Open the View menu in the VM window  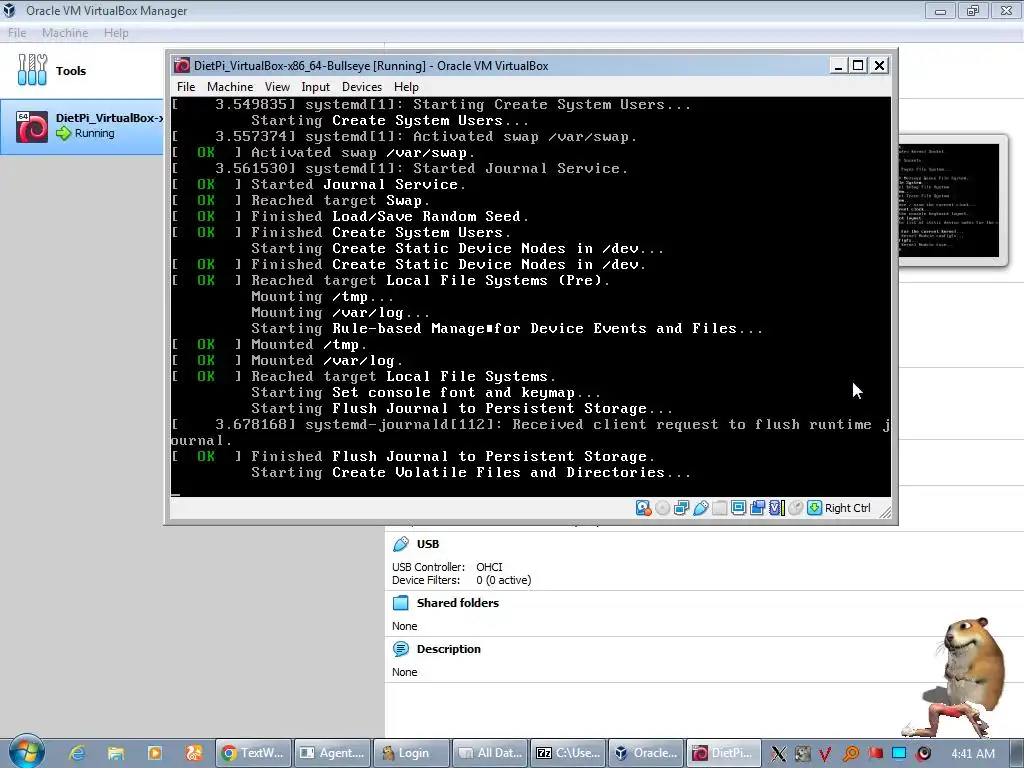pos(277,87)
